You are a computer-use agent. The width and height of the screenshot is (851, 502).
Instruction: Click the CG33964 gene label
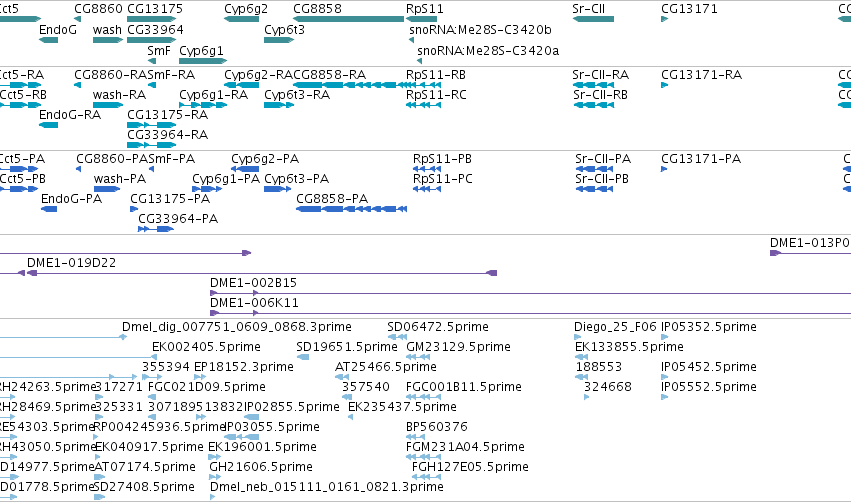point(155,30)
